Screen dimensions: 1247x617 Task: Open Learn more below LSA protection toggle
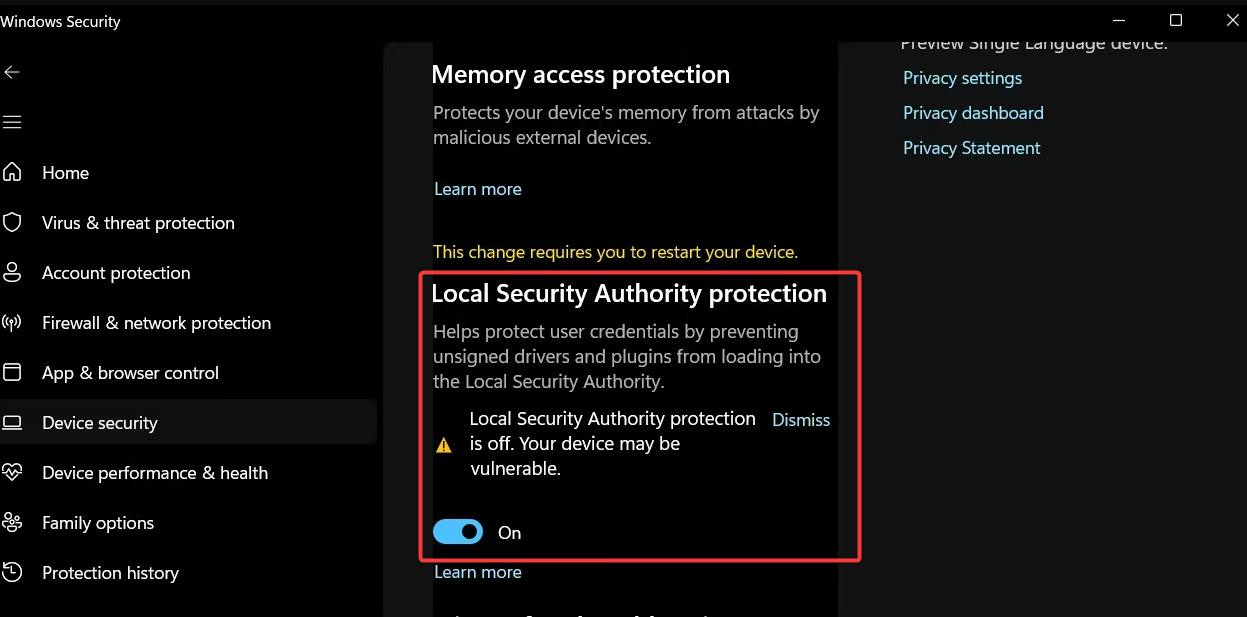478,572
